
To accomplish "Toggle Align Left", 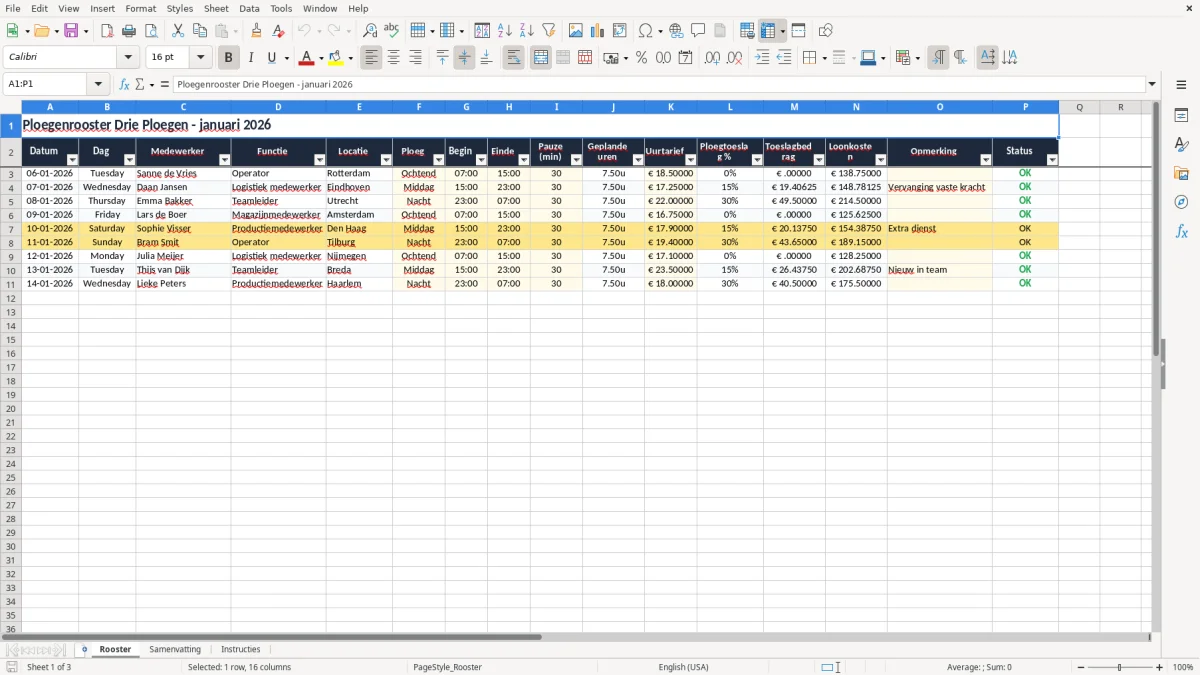I will click(x=371, y=58).
